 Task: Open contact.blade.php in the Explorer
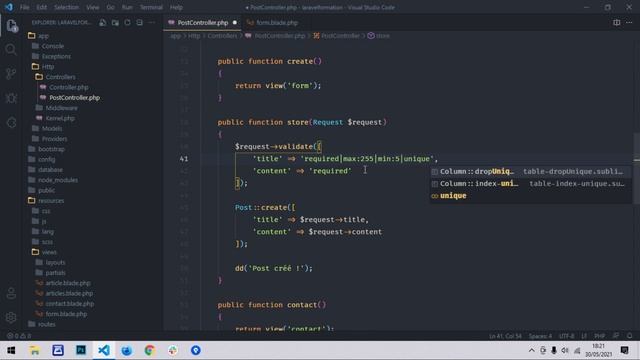[69, 304]
